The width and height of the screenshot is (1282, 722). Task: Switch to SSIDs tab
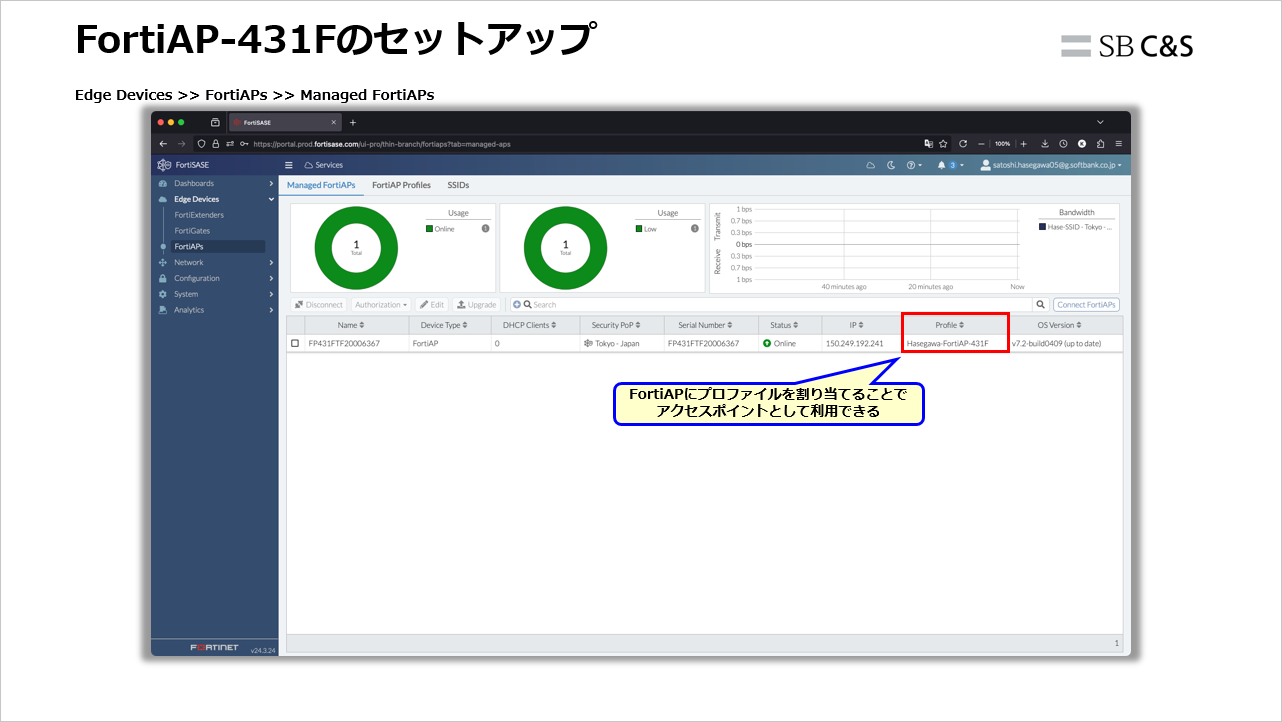(x=458, y=185)
